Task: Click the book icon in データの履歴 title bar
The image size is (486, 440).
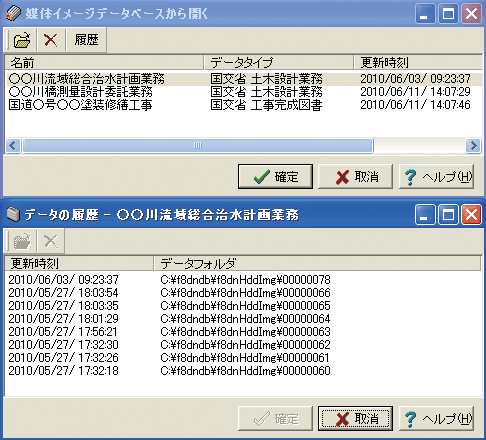Action: point(14,214)
